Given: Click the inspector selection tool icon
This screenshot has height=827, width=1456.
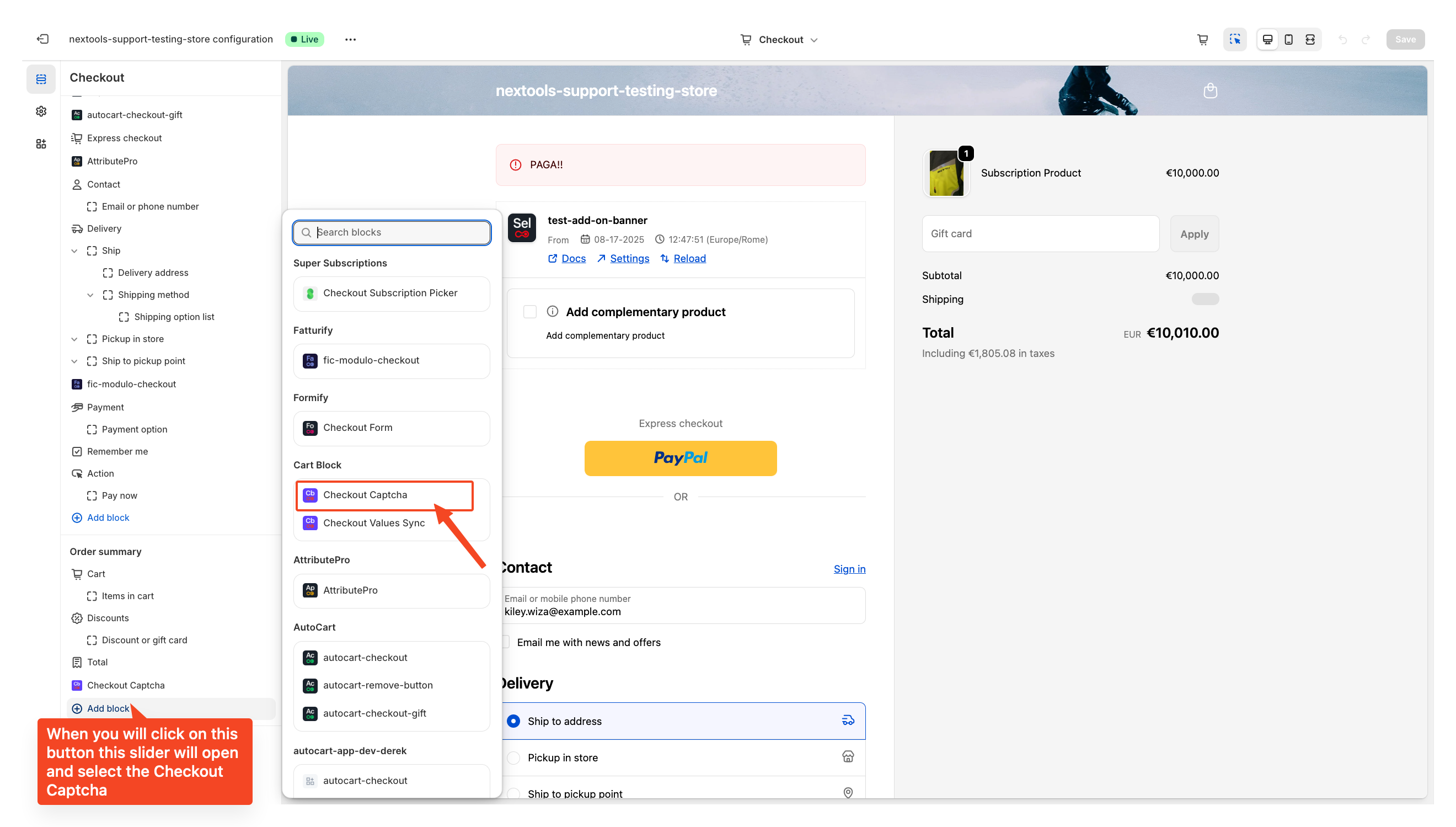Looking at the screenshot, I should (1235, 39).
